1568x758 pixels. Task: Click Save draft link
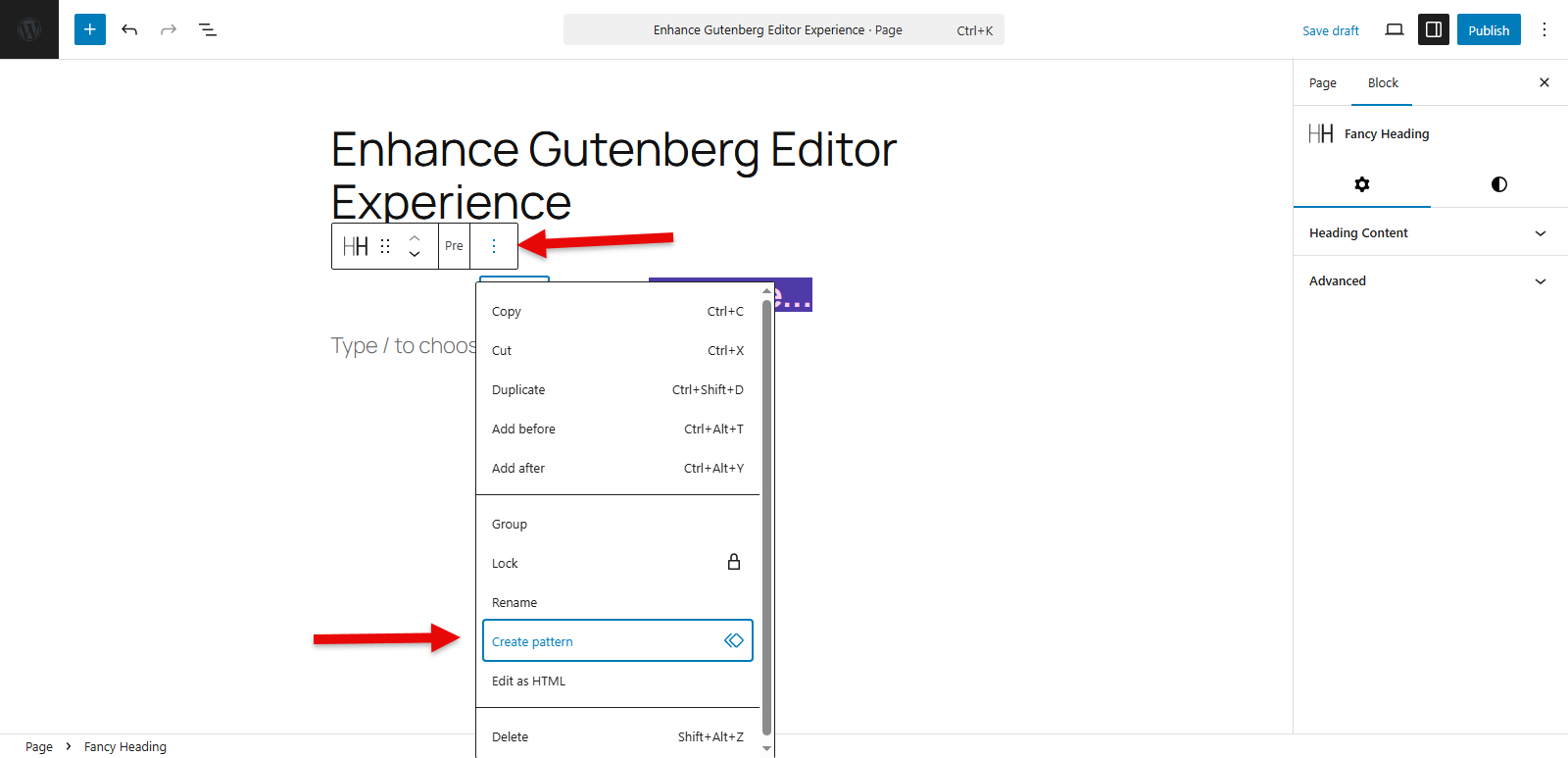coord(1331,30)
